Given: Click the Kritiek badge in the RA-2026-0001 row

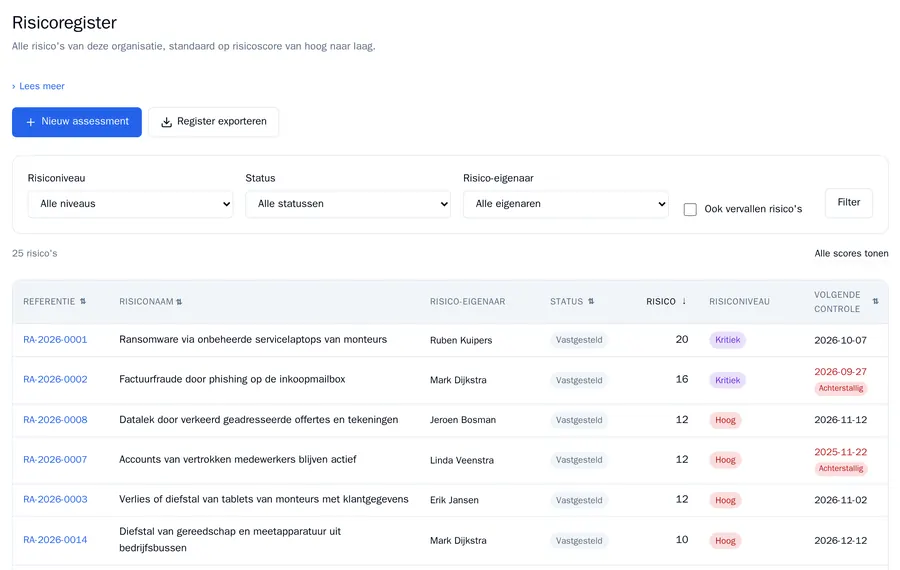Looking at the screenshot, I should 727,340.
